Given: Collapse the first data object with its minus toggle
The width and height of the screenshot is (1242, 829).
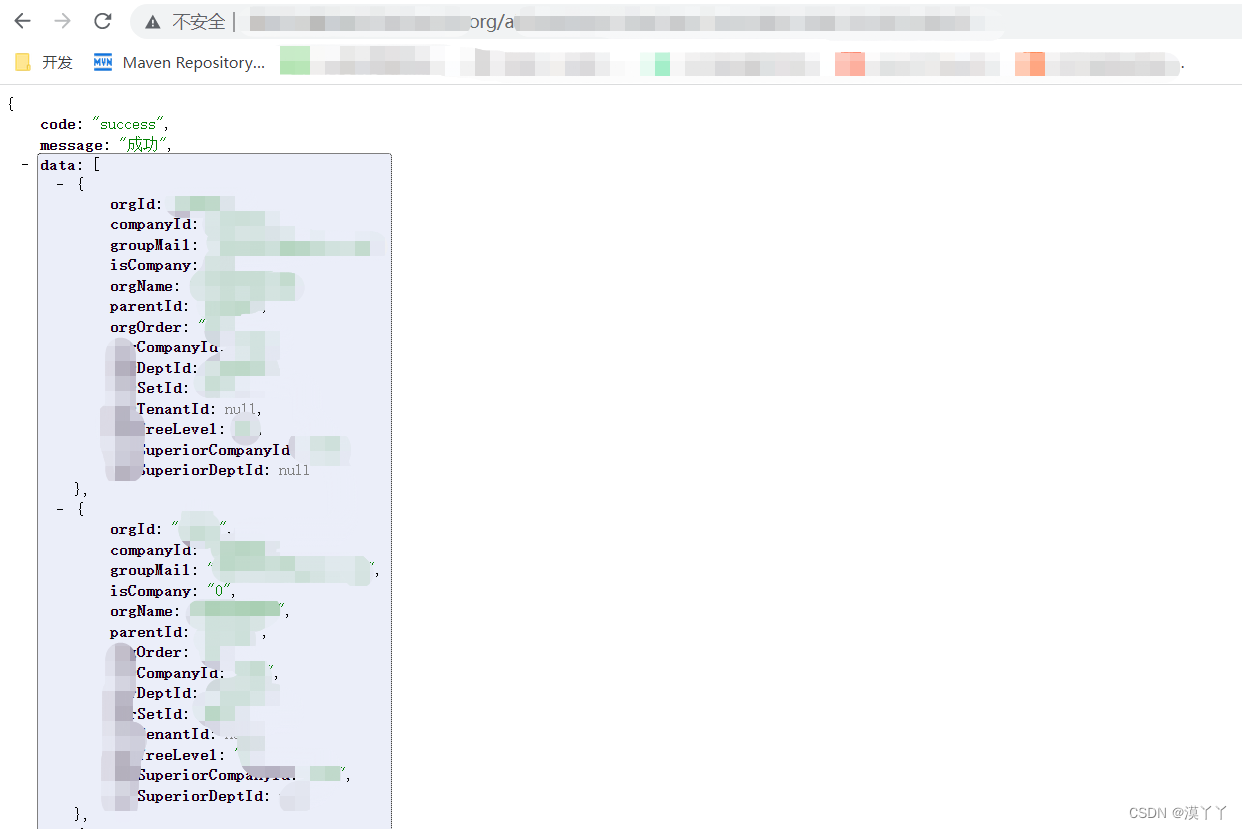Looking at the screenshot, I should click(x=61, y=185).
